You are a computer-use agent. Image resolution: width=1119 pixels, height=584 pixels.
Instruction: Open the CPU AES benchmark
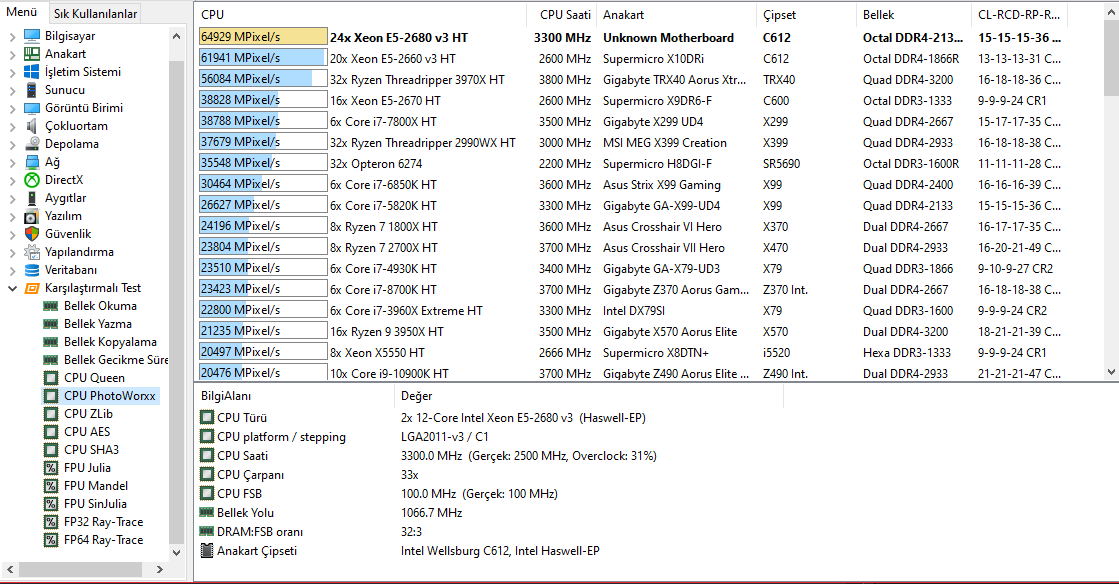[x=87, y=431]
